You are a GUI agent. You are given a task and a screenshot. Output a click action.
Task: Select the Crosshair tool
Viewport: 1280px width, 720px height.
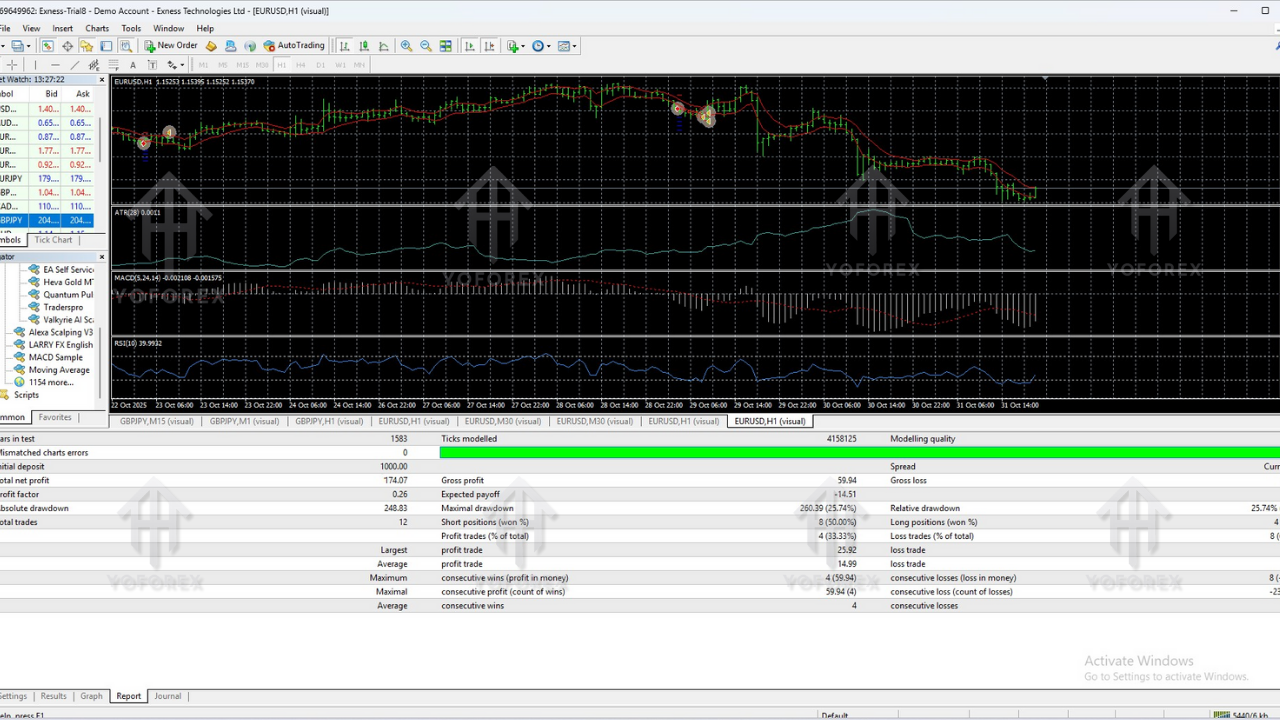(13, 65)
